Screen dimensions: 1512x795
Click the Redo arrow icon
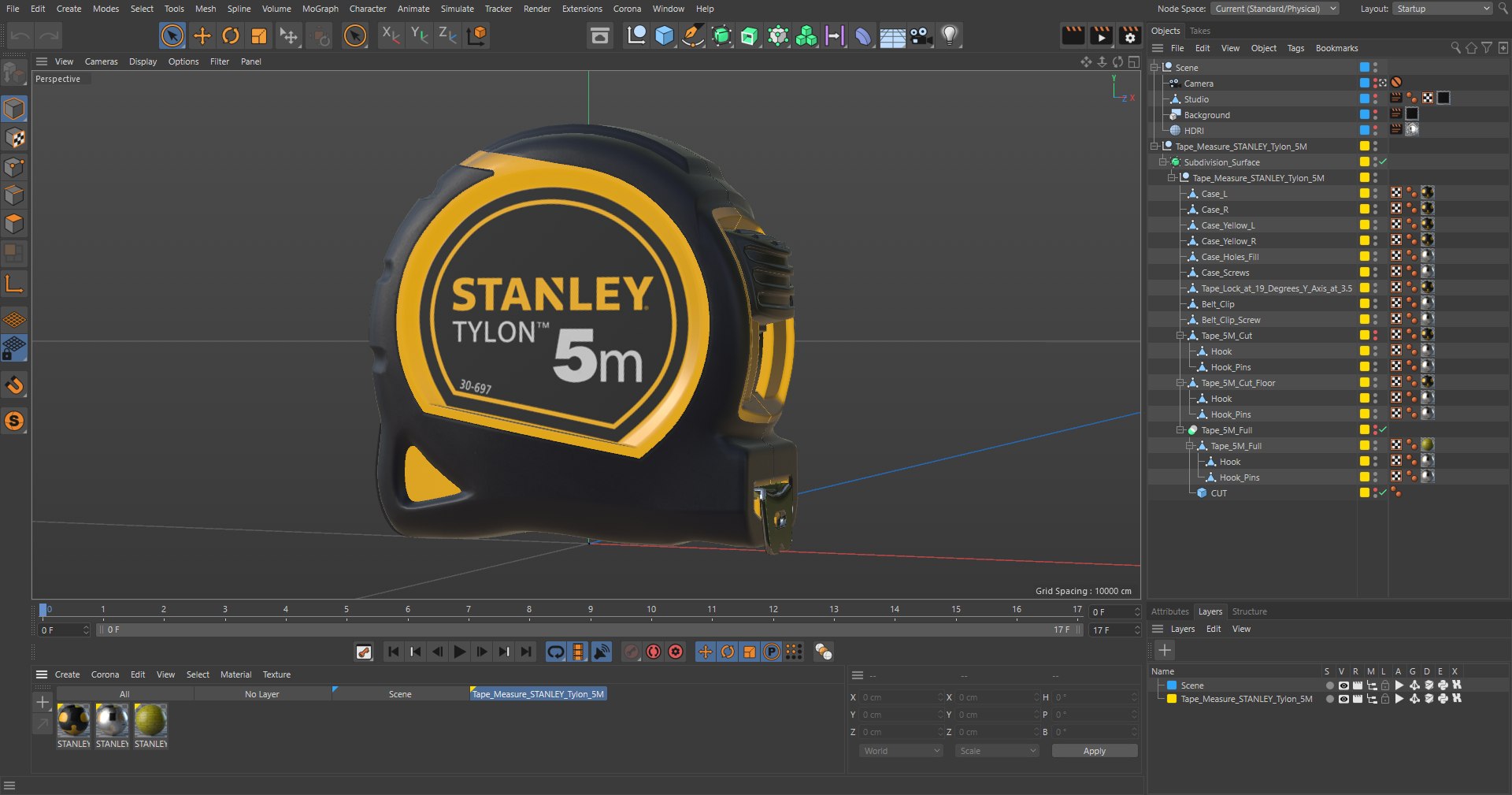[x=49, y=35]
